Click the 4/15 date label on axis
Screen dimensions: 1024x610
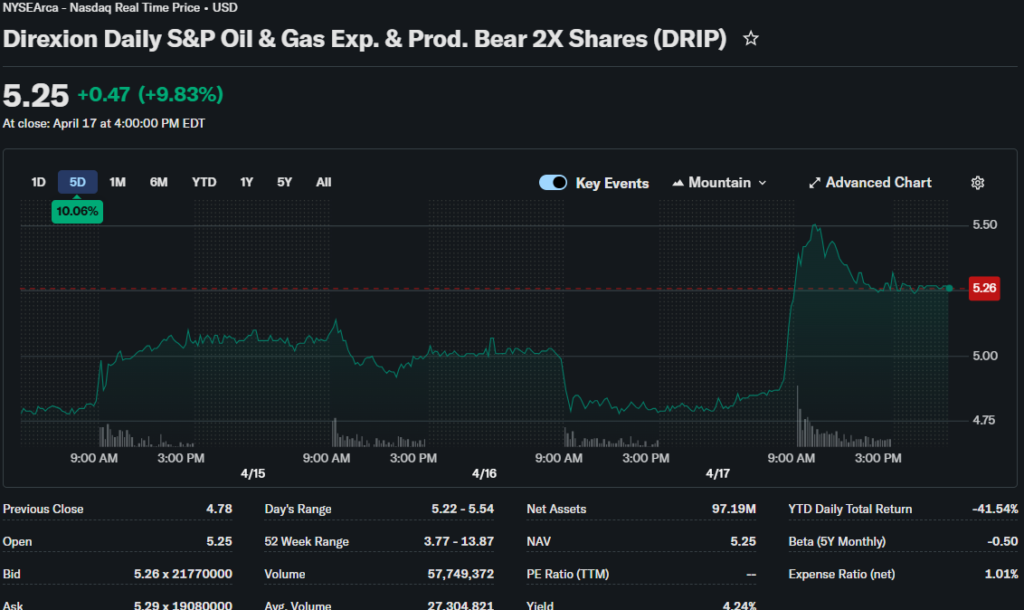[252, 473]
